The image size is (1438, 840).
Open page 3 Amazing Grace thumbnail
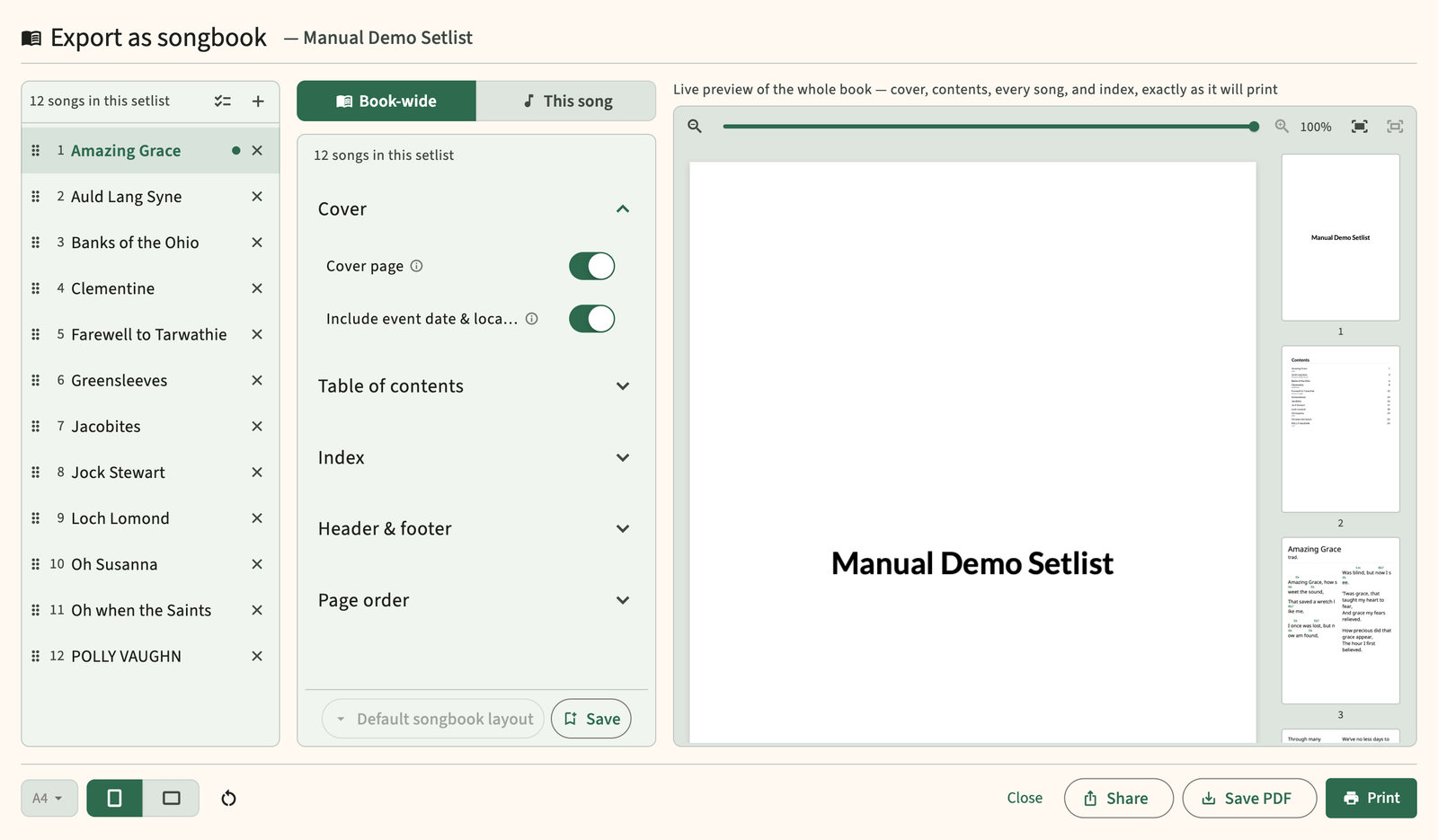(1341, 620)
